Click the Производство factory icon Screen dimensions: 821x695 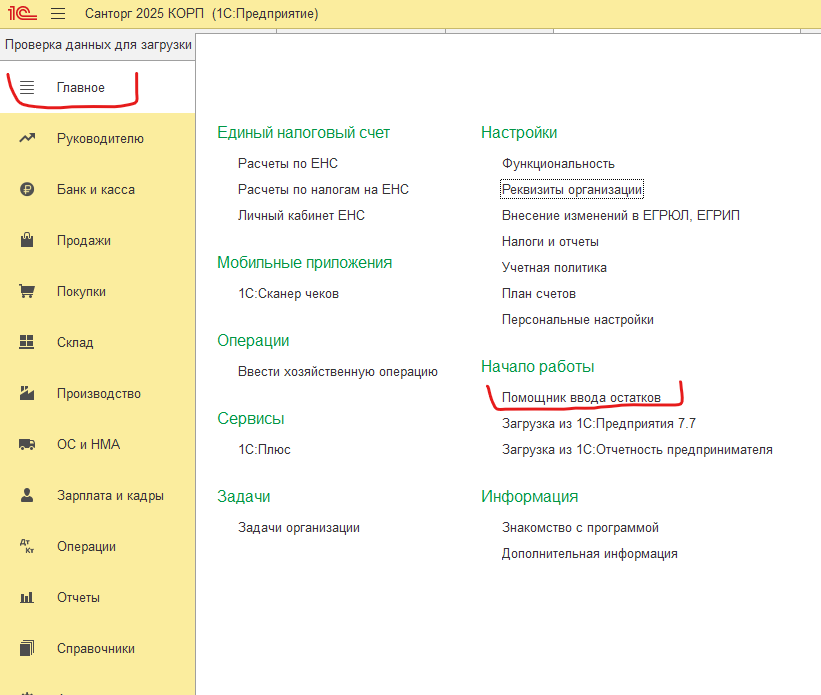tap(27, 394)
